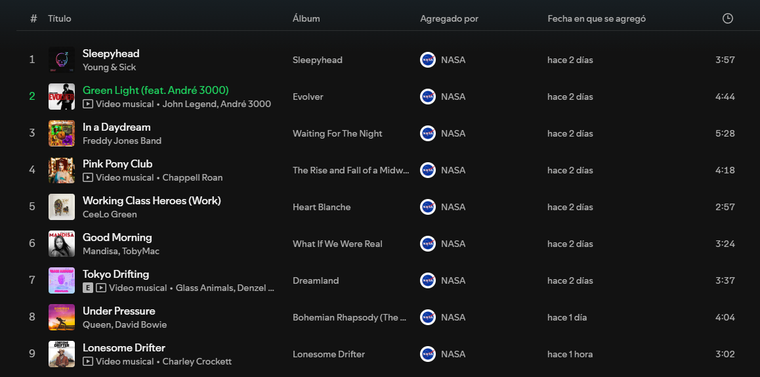Click In a Daydream cover art
The height and width of the screenshot is (377, 760).
(62, 133)
